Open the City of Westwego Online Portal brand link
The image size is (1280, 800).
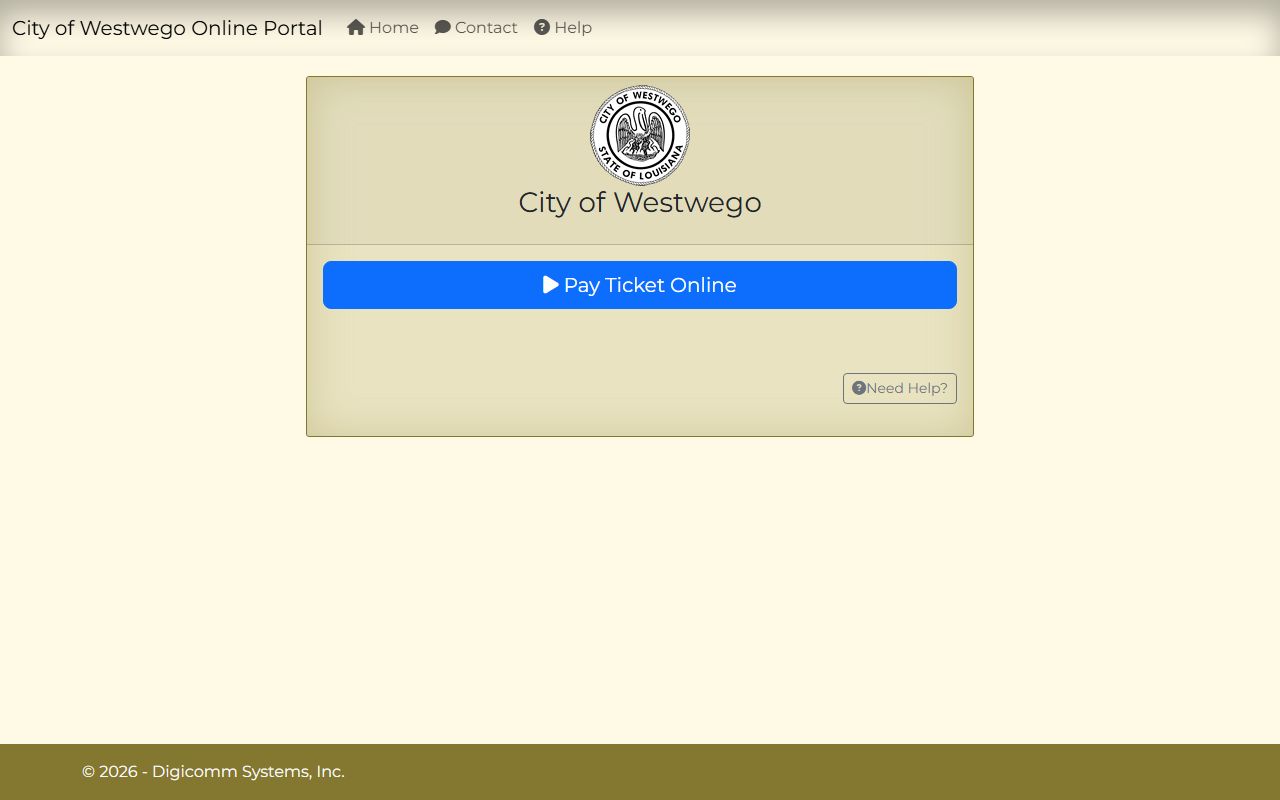pos(167,28)
